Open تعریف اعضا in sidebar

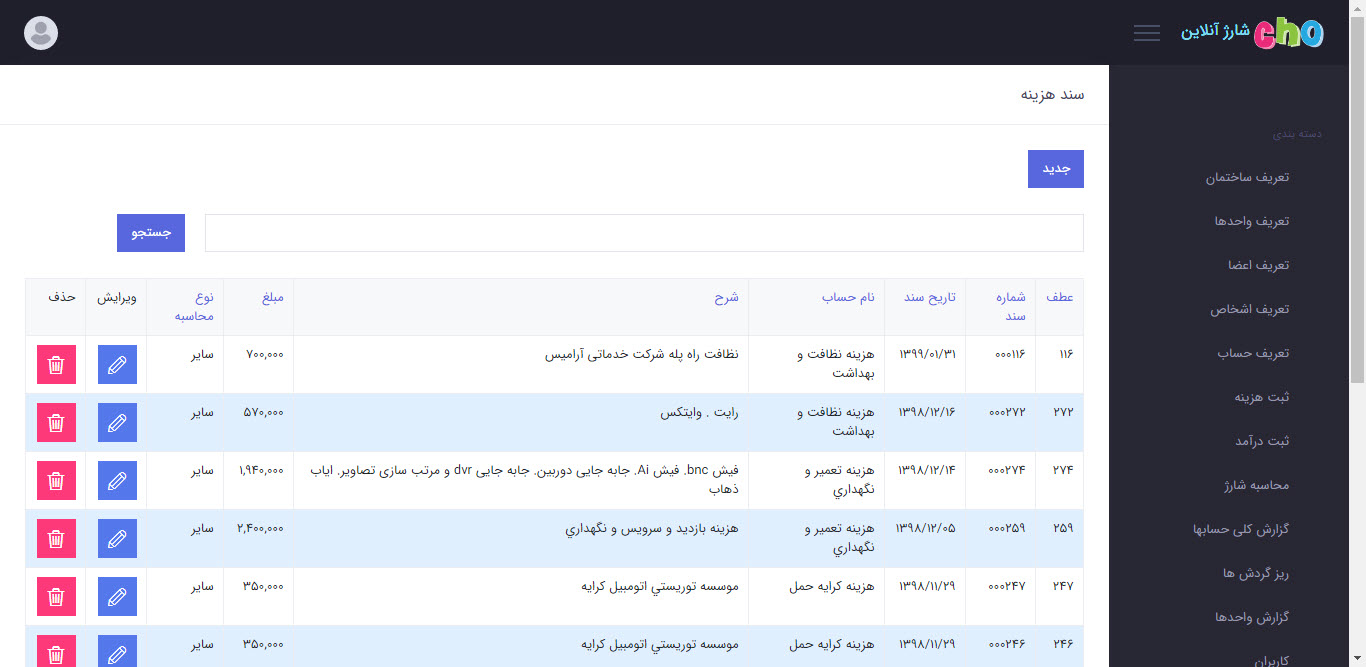[x=1258, y=265]
